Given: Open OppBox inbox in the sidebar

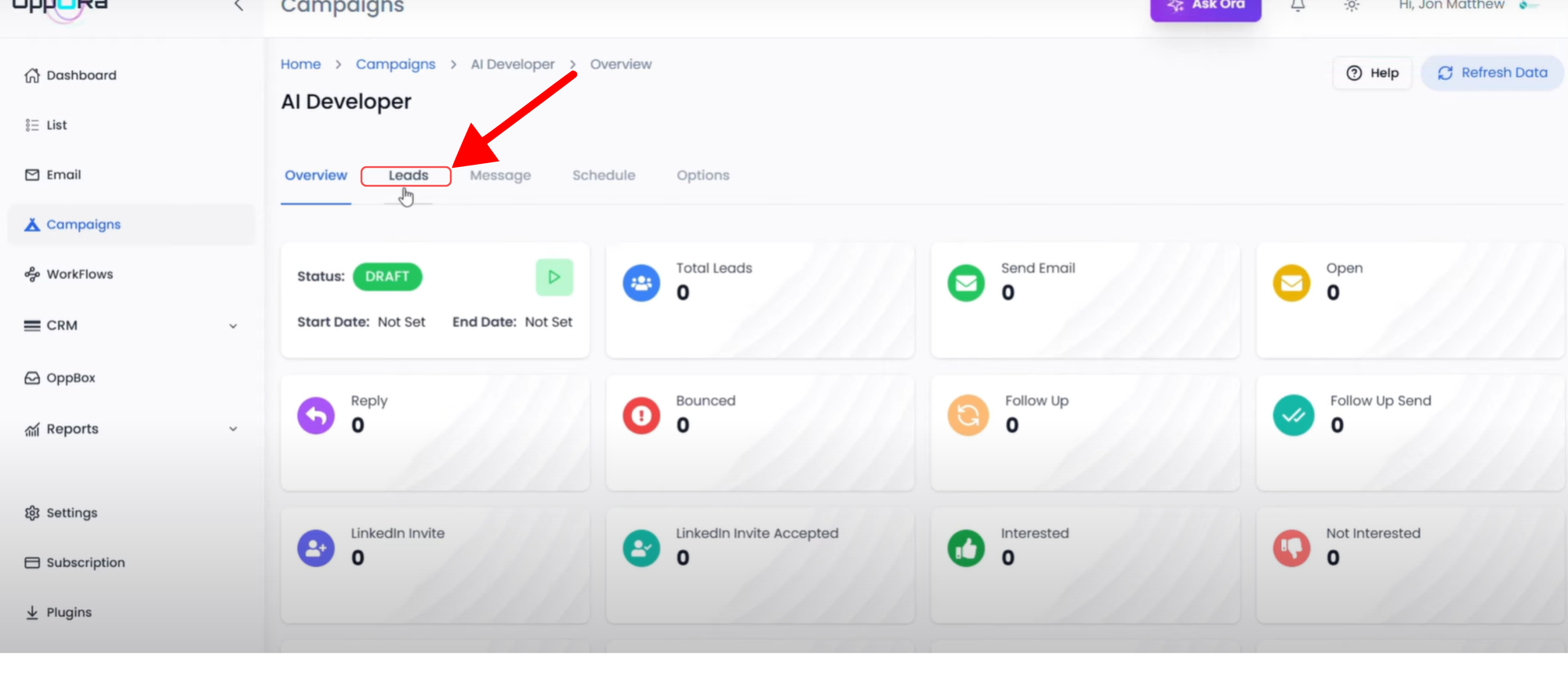Looking at the screenshot, I should [71, 378].
